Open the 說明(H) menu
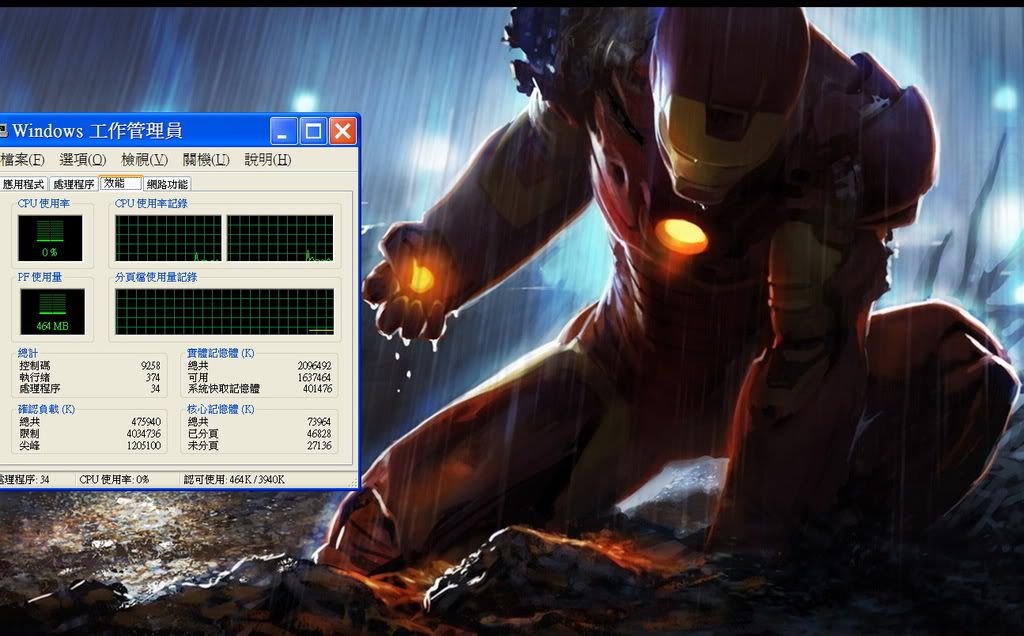 268,160
